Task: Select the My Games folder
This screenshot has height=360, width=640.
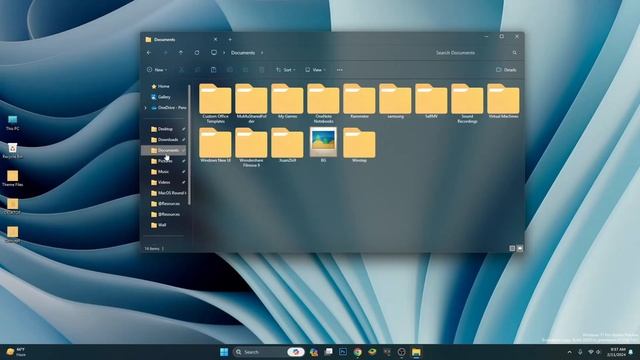Action: tap(287, 101)
